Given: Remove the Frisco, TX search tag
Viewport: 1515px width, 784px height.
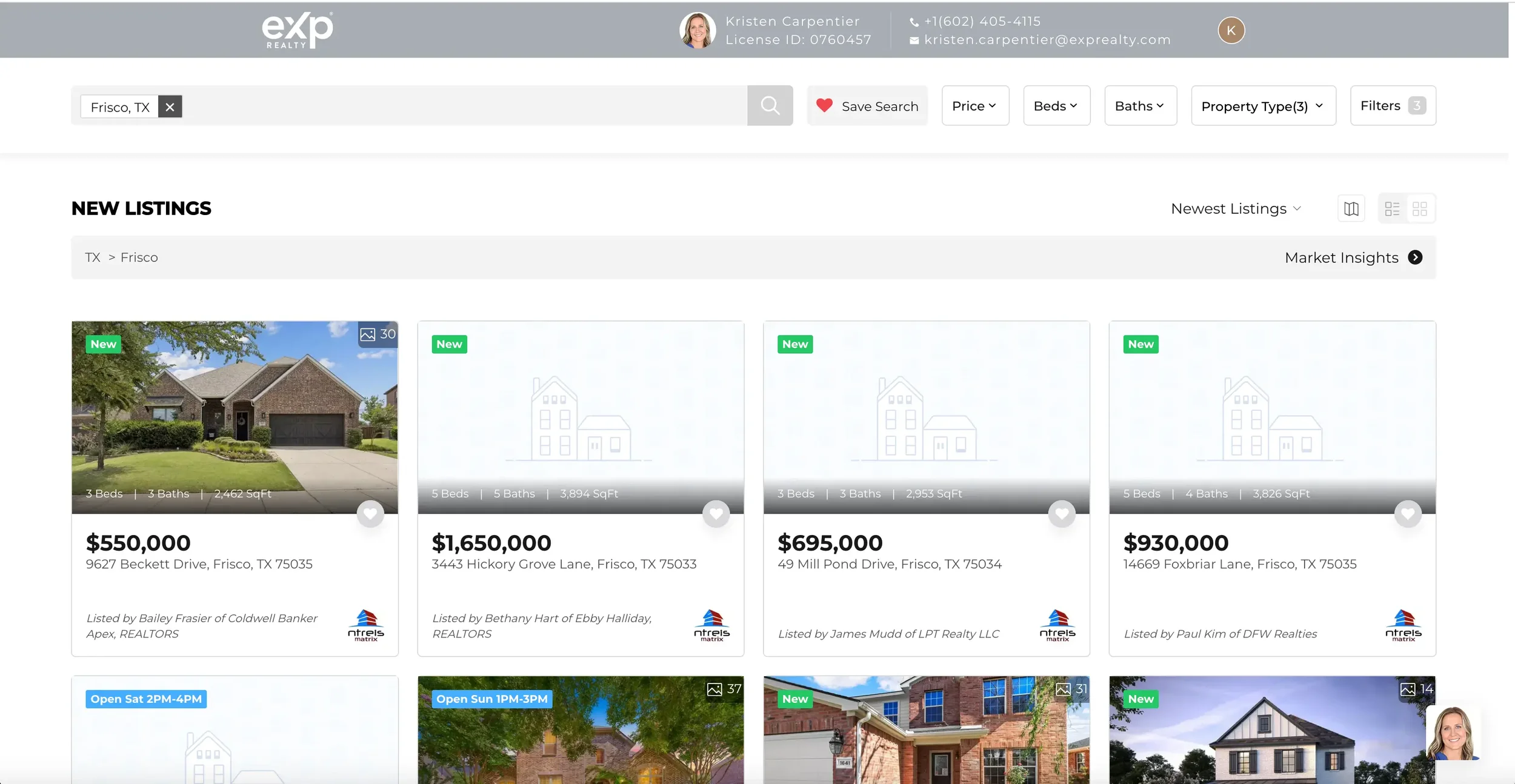Looking at the screenshot, I should pyautogui.click(x=170, y=107).
